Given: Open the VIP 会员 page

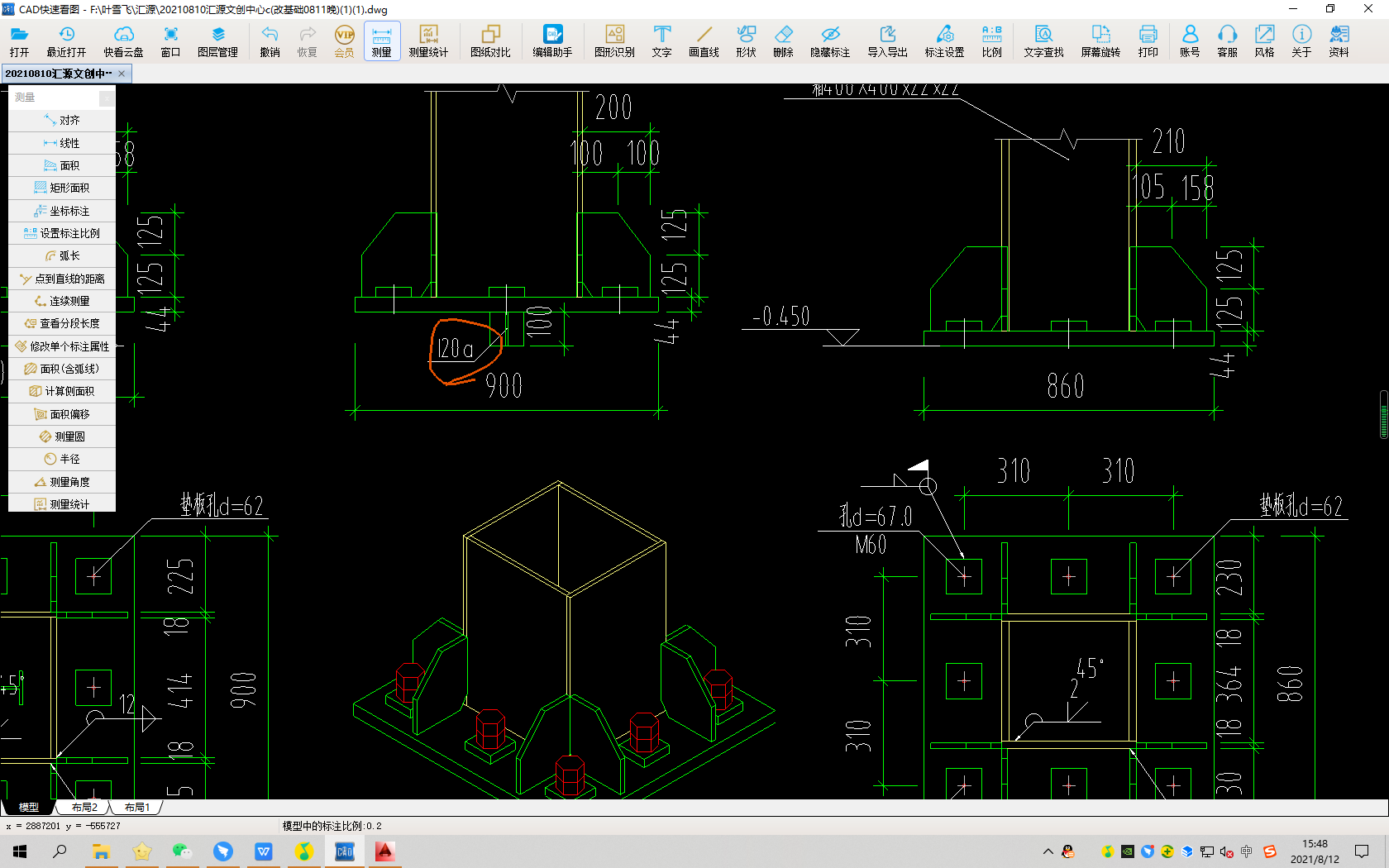Looking at the screenshot, I should pos(344,41).
